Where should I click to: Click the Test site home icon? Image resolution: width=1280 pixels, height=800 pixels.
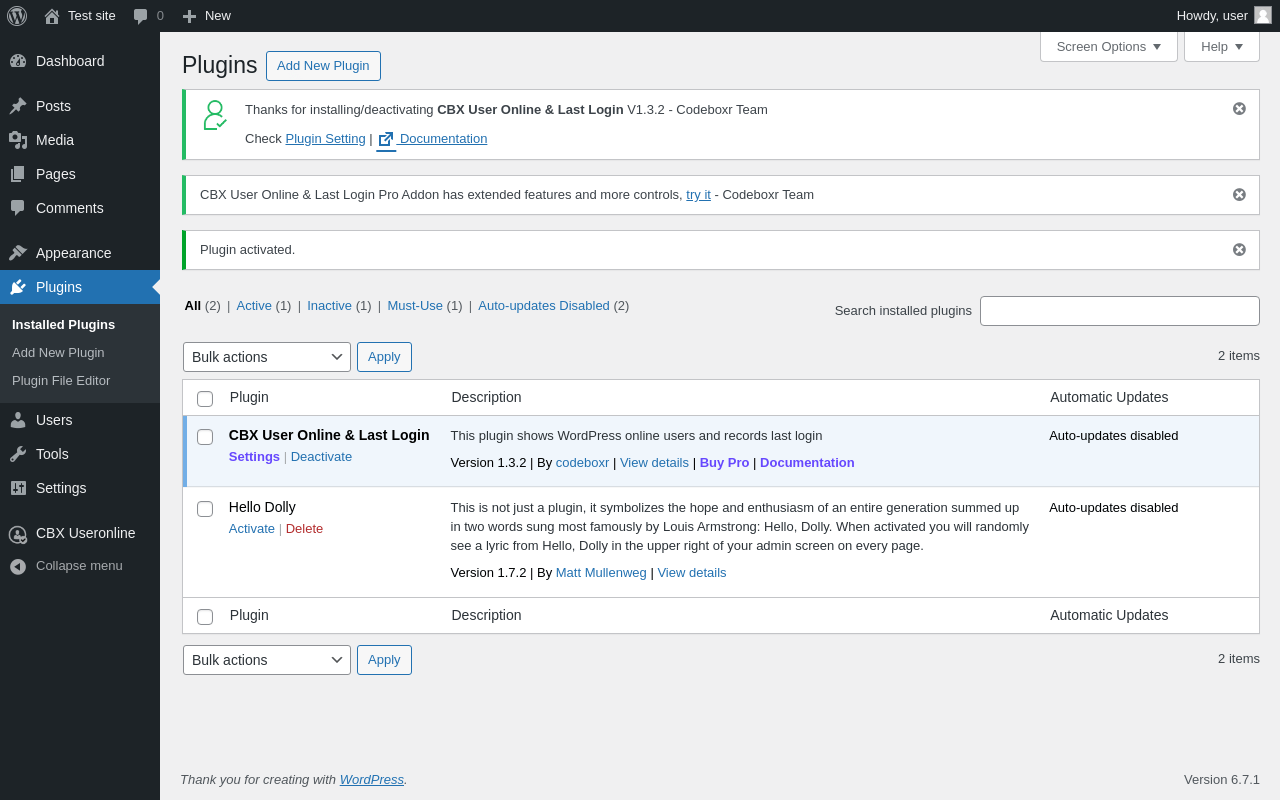point(52,16)
